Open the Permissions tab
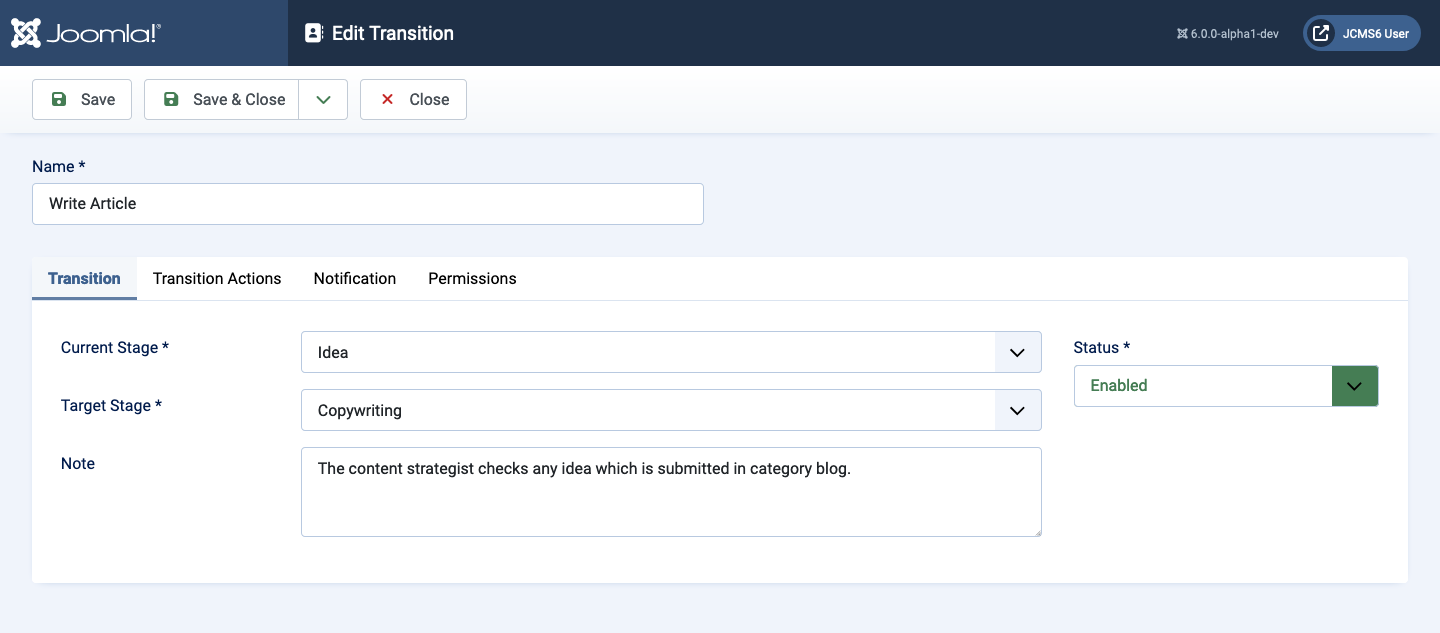This screenshot has width=1440, height=633. (x=472, y=279)
